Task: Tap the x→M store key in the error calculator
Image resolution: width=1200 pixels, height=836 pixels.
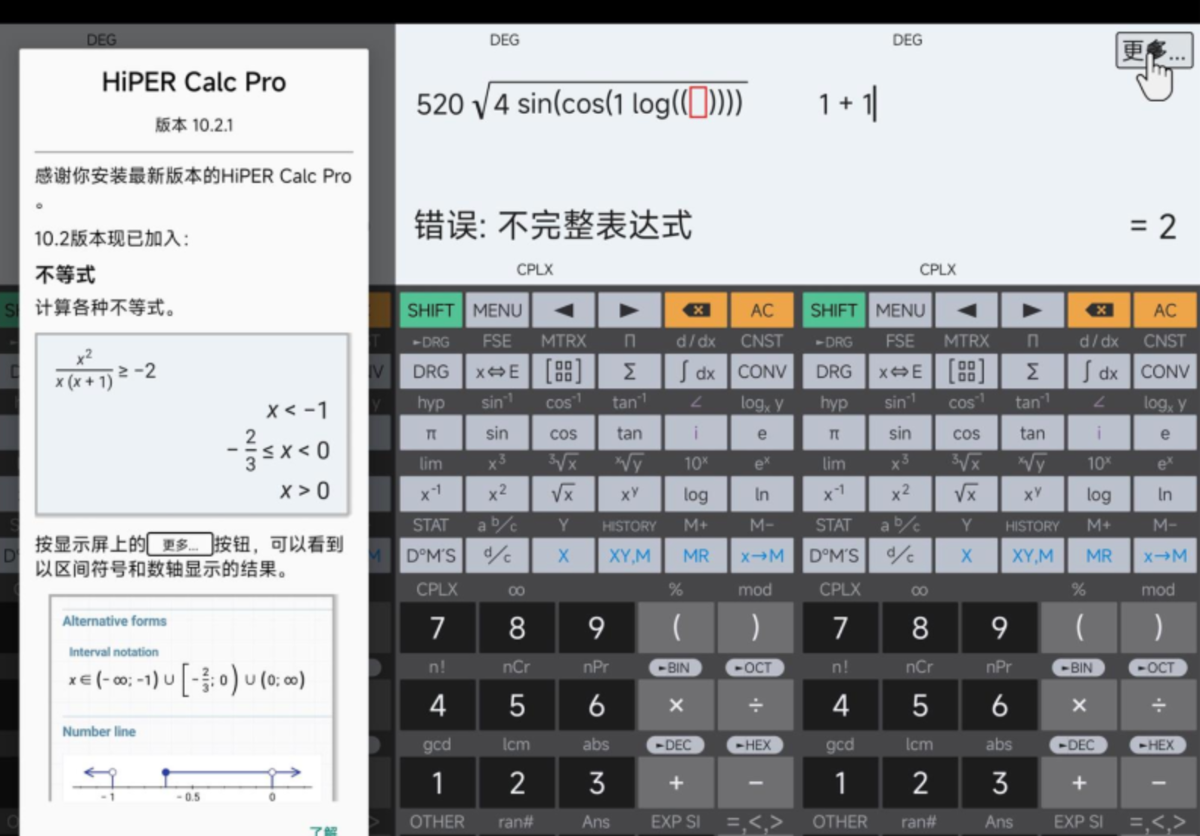Action: [x=763, y=556]
